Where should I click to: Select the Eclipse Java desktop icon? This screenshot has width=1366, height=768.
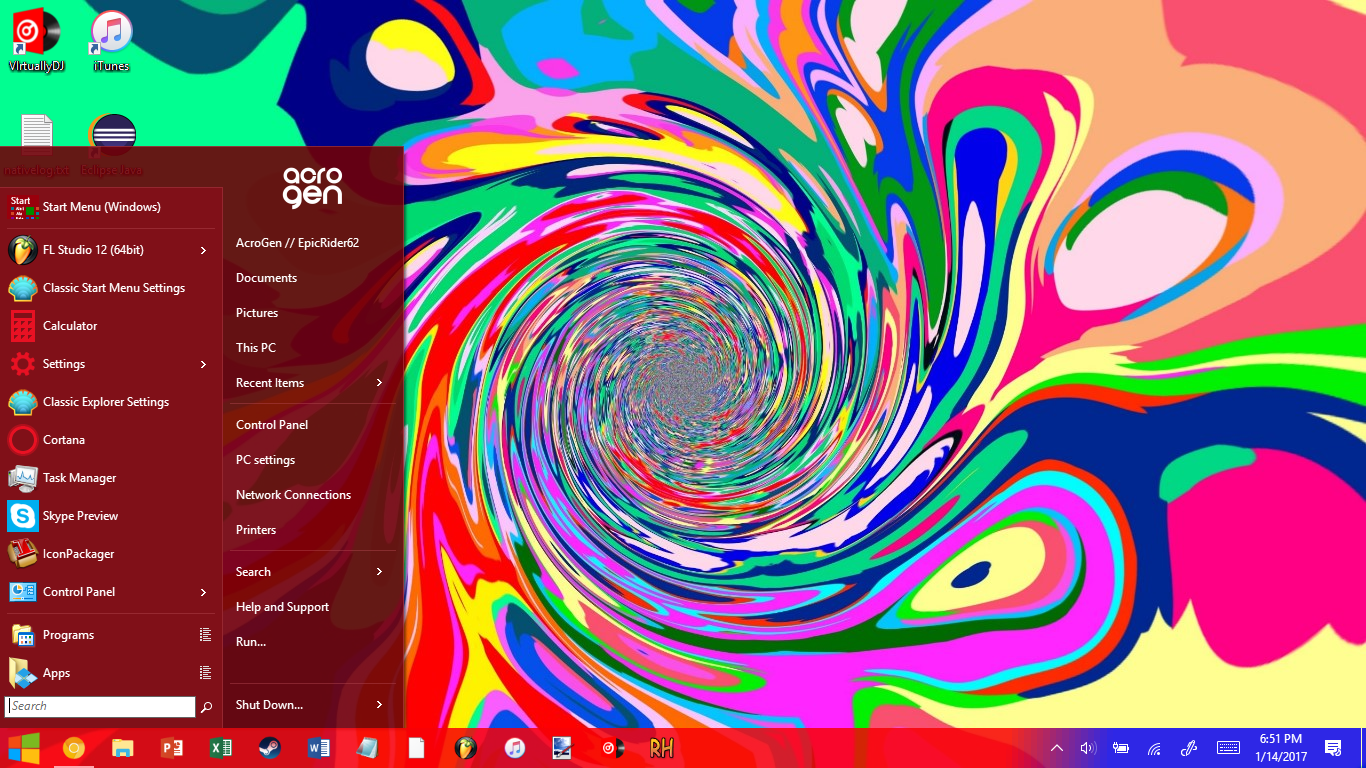pyautogui.click(x=112, y=133)
